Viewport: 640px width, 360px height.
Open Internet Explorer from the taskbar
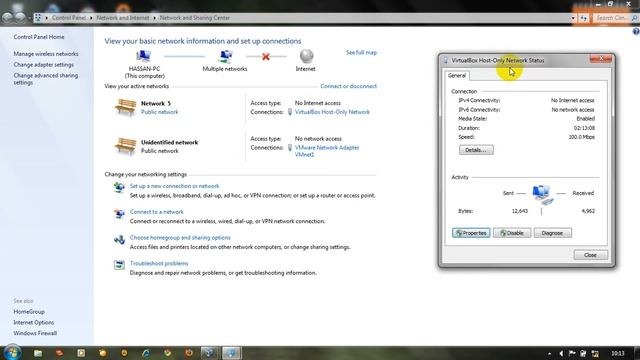(146, 353)
